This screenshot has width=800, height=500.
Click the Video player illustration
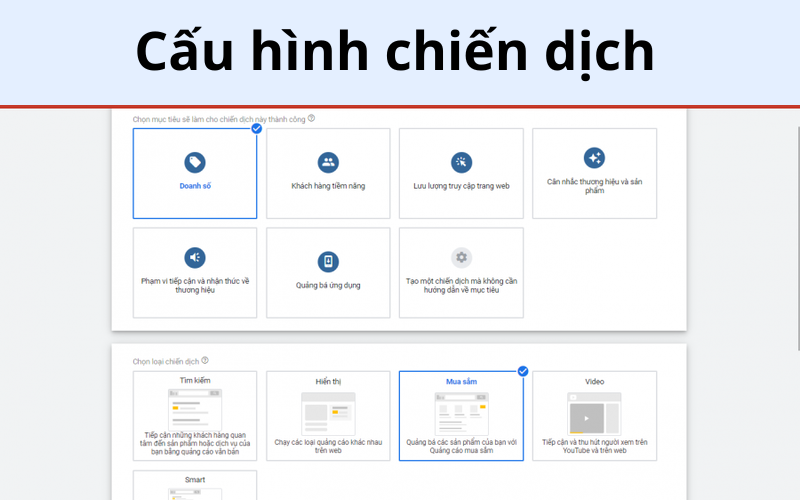[x=594, y=414]
